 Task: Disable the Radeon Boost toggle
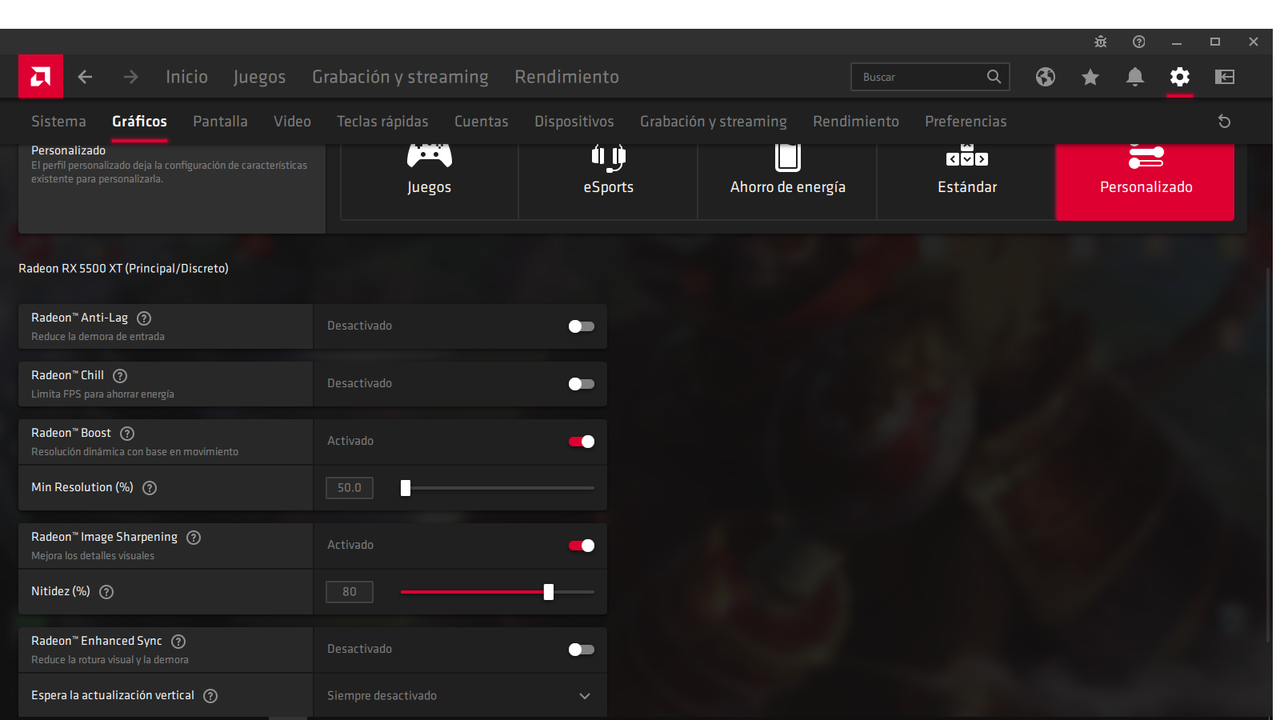[x=581, y=442]
